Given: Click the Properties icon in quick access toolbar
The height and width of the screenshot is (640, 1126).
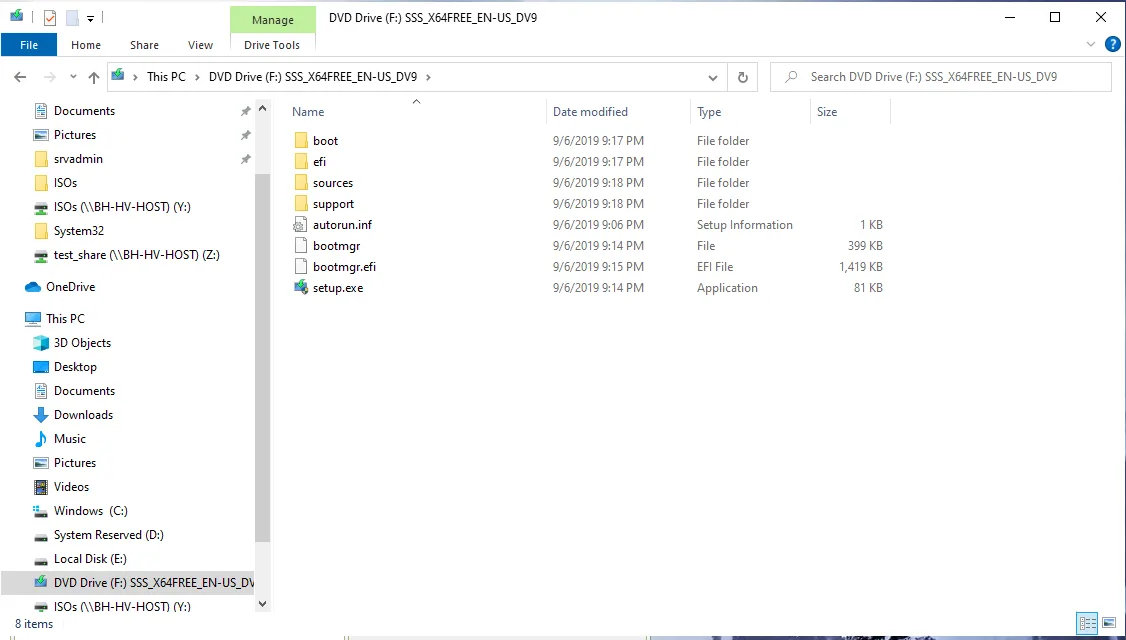Looking at the screenshot, I should 50,17.
